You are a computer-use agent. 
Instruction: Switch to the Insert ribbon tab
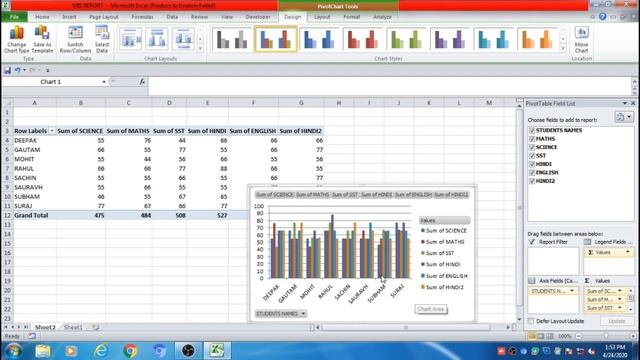point(69,17)
